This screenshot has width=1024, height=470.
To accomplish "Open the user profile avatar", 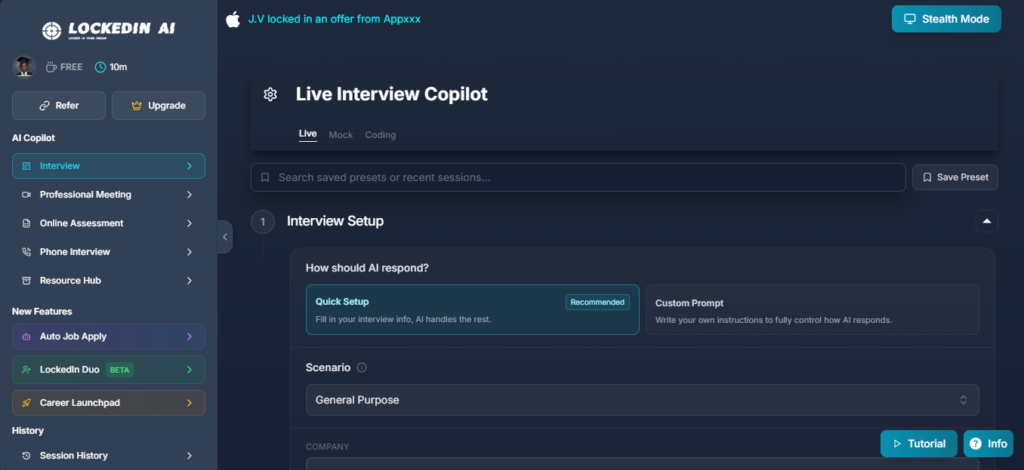I will 23,67.
